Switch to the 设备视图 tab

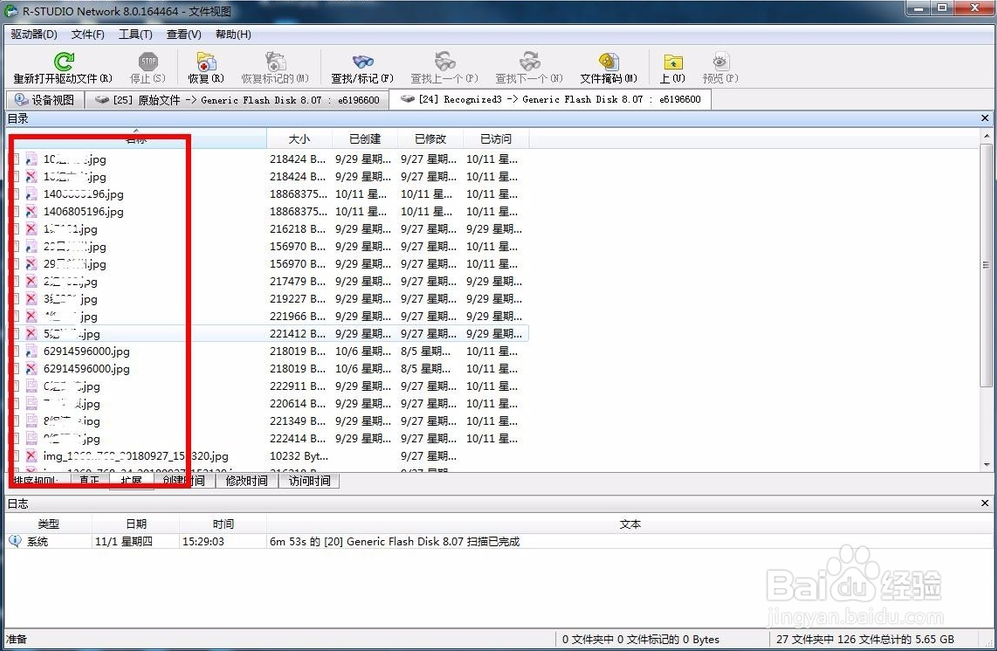tap(45, 100)
